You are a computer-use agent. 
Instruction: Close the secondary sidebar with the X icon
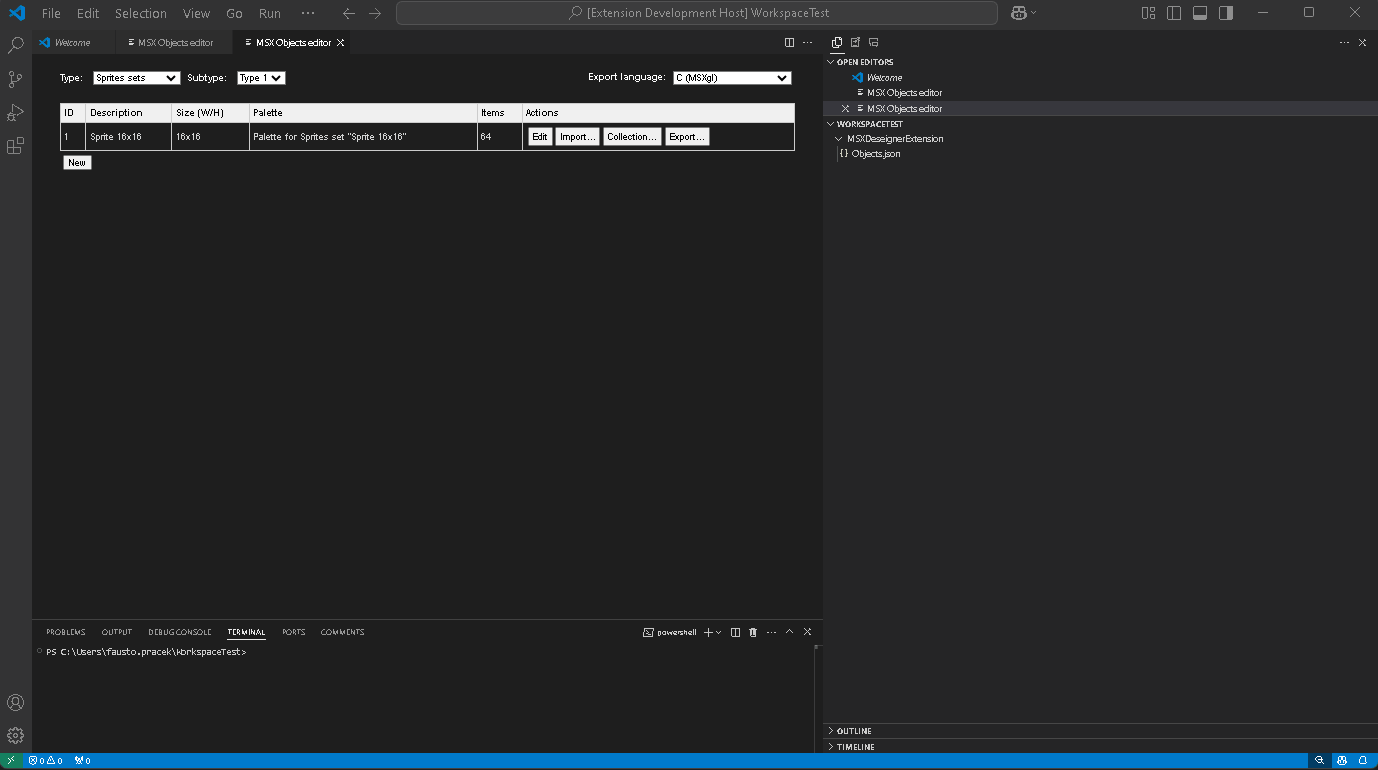[x=1362, y=43]
